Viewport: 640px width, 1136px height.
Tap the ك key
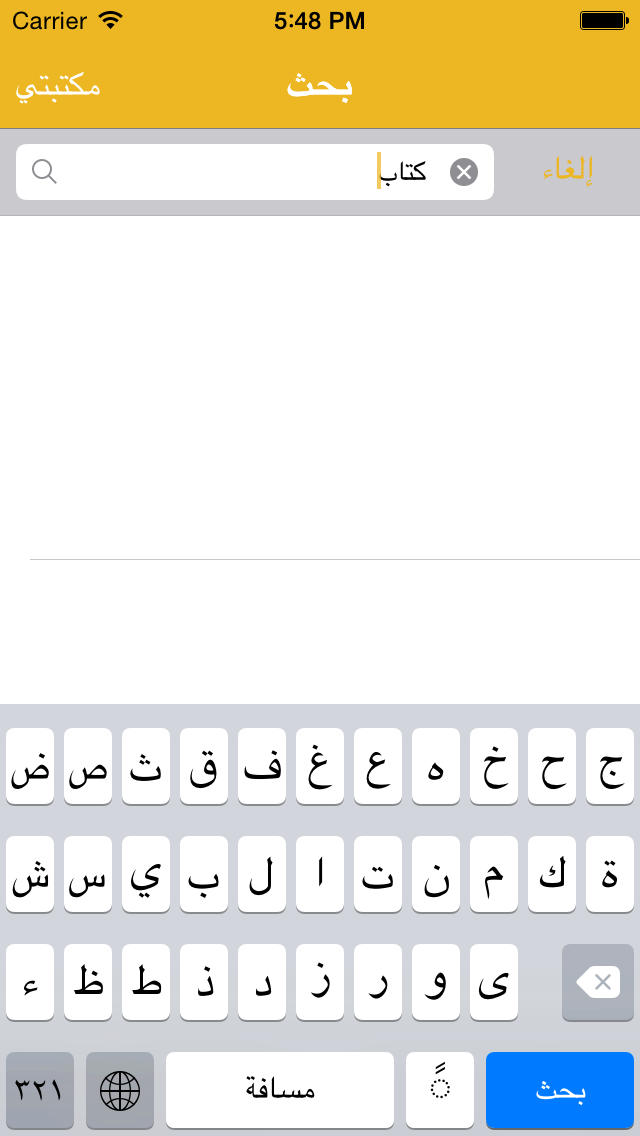(x=552, y=874)
